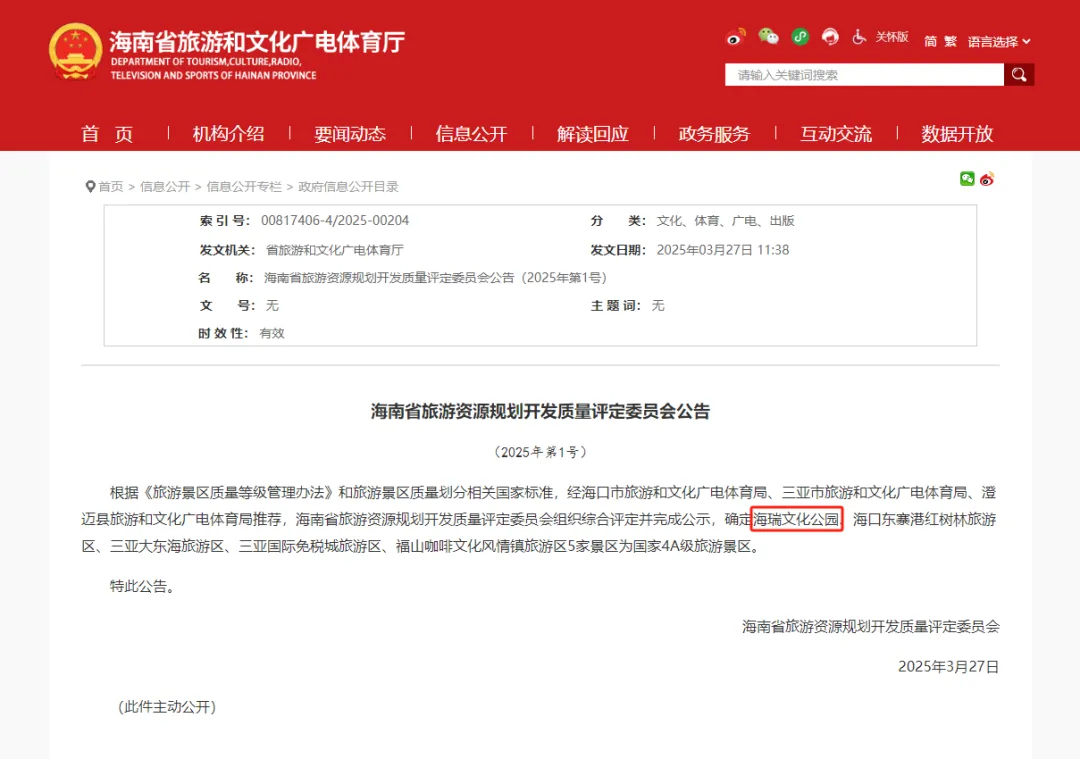
Task: Click the wheelchair accessibility icon
Action: (x=859, y=37)
